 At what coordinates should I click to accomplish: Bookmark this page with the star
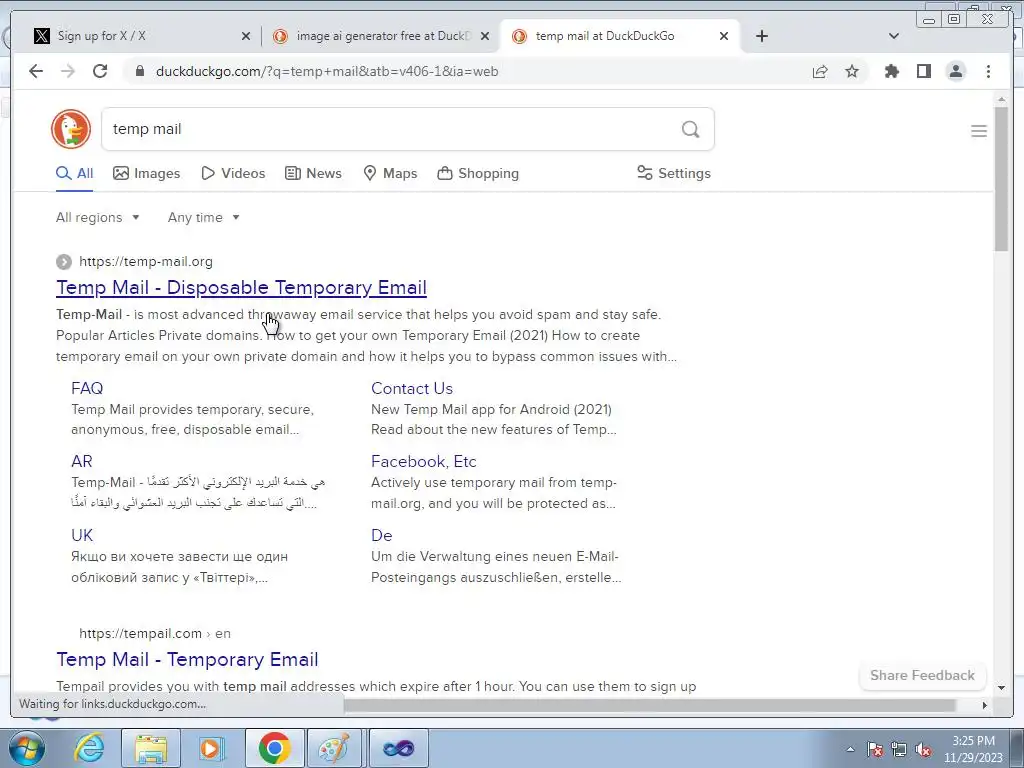pyautogui.click(x=852, y=71)
